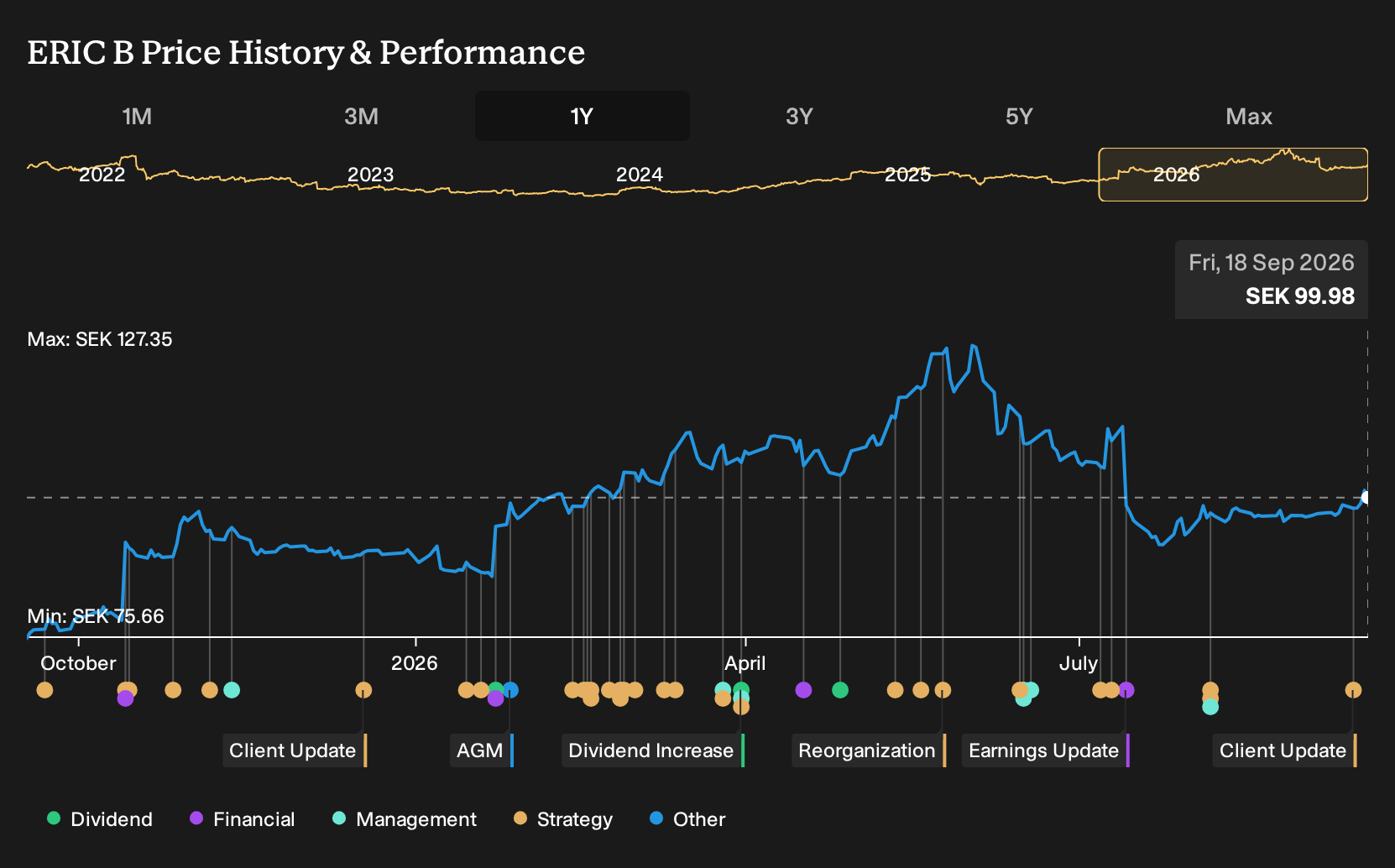Screen dimensions: 1395x868
Task: Select the purple Financial dot right of April
Action: pyautogui.click(x=803, y=690)
